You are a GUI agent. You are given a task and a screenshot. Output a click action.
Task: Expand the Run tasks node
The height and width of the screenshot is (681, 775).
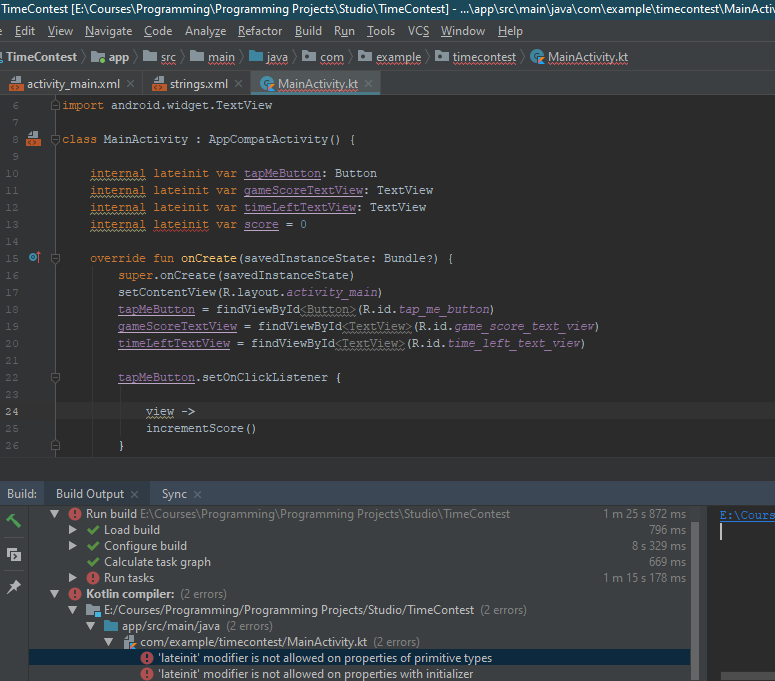point(73,578)
